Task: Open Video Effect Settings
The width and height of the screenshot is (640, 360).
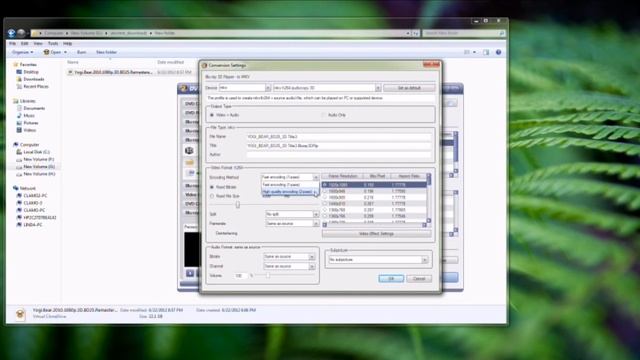Action: click(376, 234)
